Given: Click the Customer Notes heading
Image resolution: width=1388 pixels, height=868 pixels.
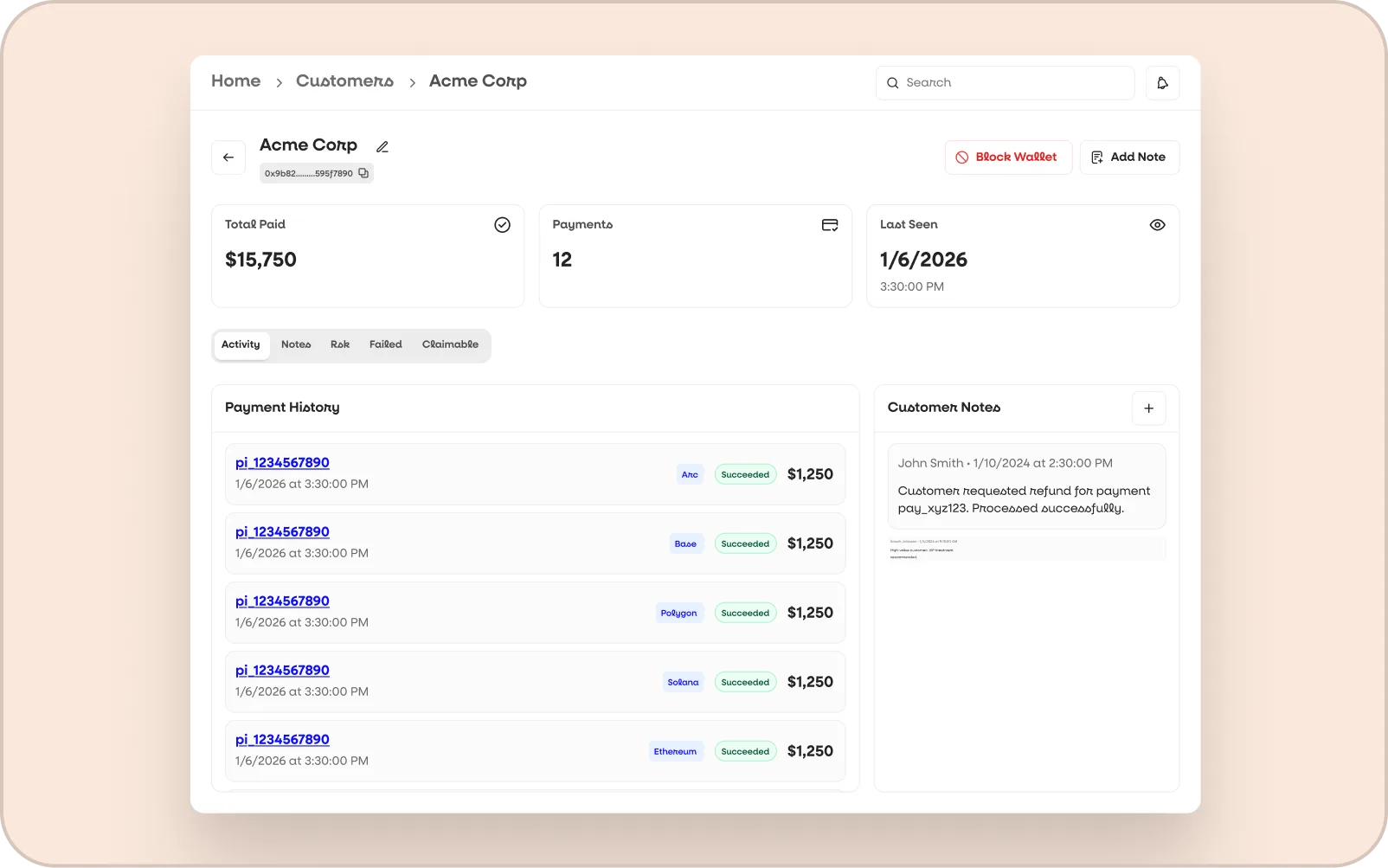Looking at the screenshot, I should point(944,408).
